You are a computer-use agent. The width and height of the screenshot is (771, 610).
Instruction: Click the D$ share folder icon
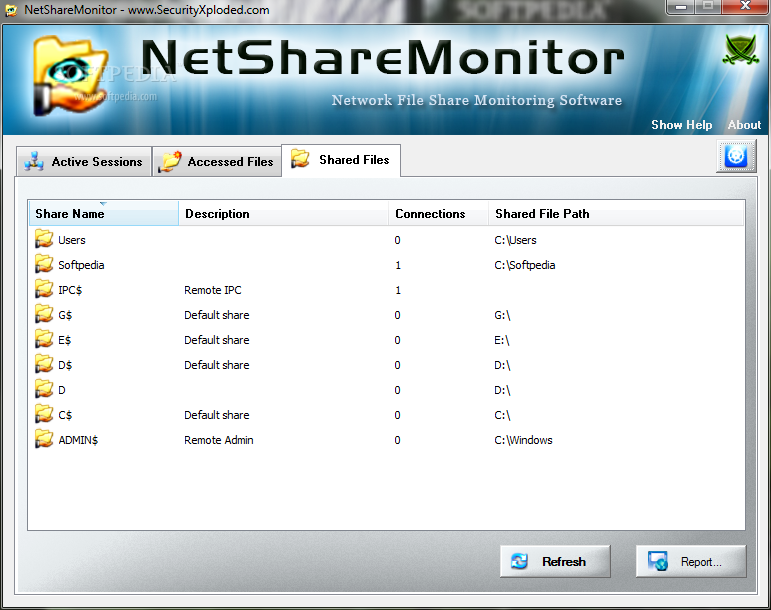click(x=44, y=365)
